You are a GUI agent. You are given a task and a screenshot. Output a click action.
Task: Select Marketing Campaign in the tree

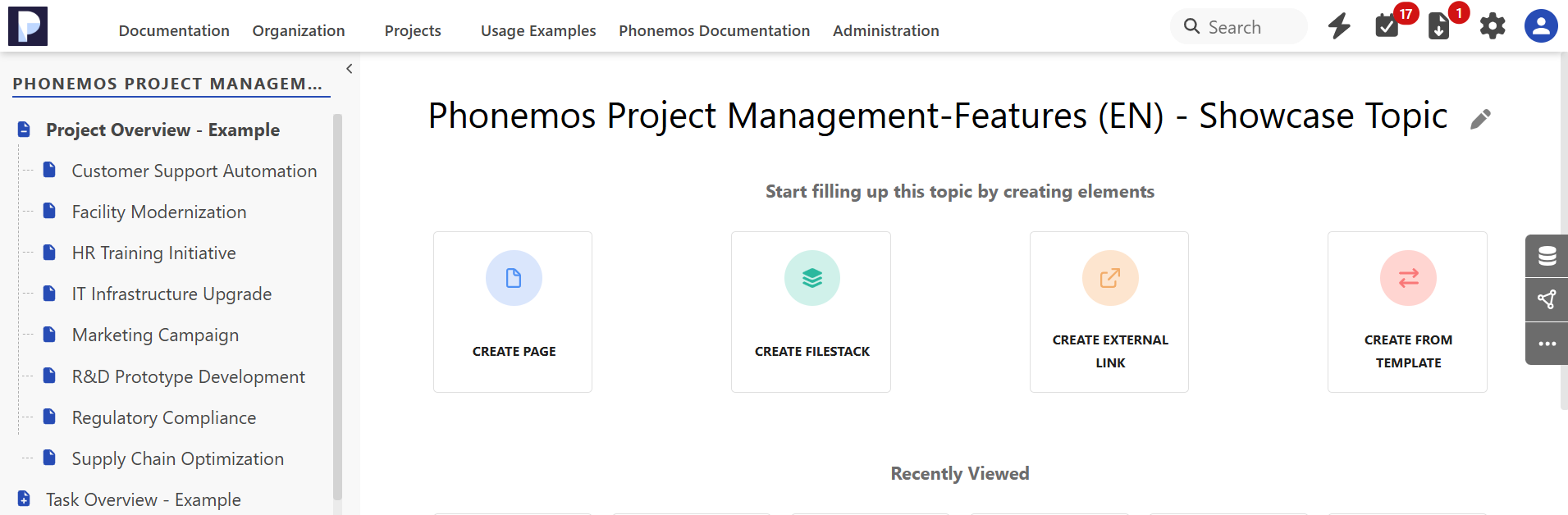pyautogui.click(x=155, y=335)
